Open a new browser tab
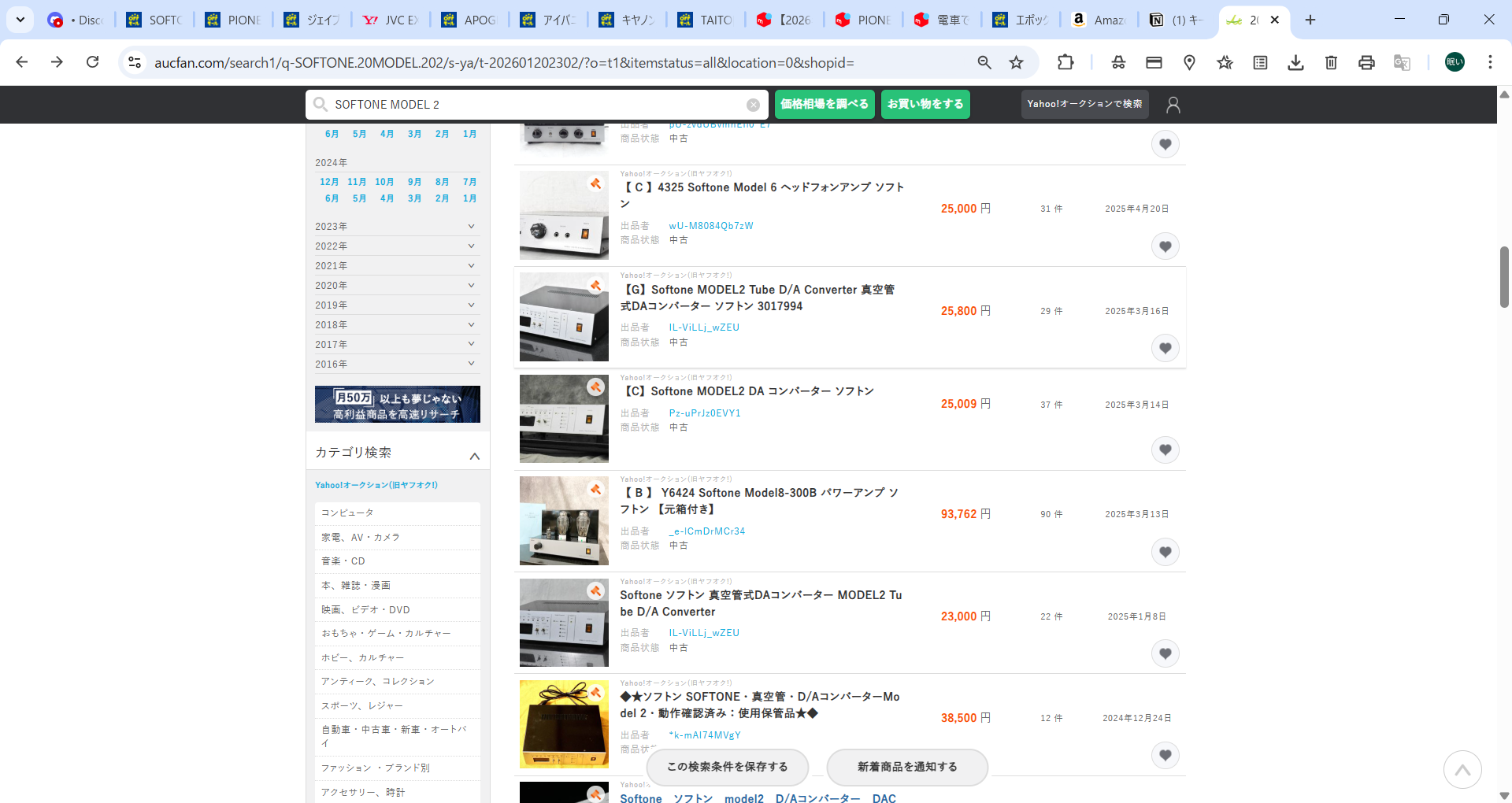Screen dimensions: 1512x803 [x=1310, y=20]
